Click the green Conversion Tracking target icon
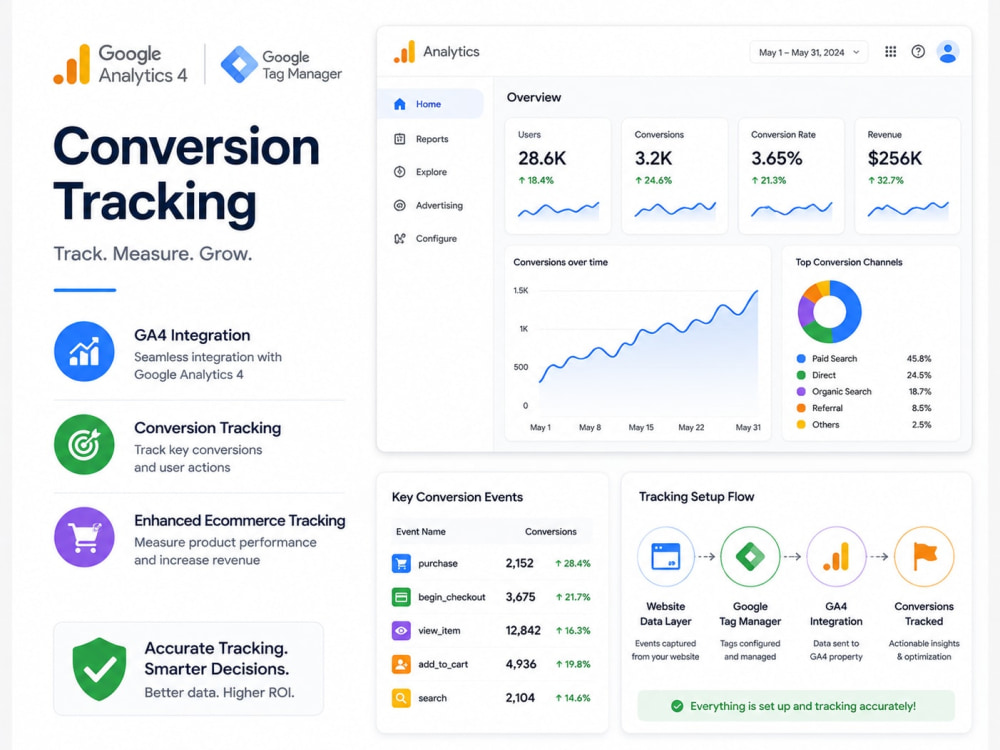 coord(84,445)
